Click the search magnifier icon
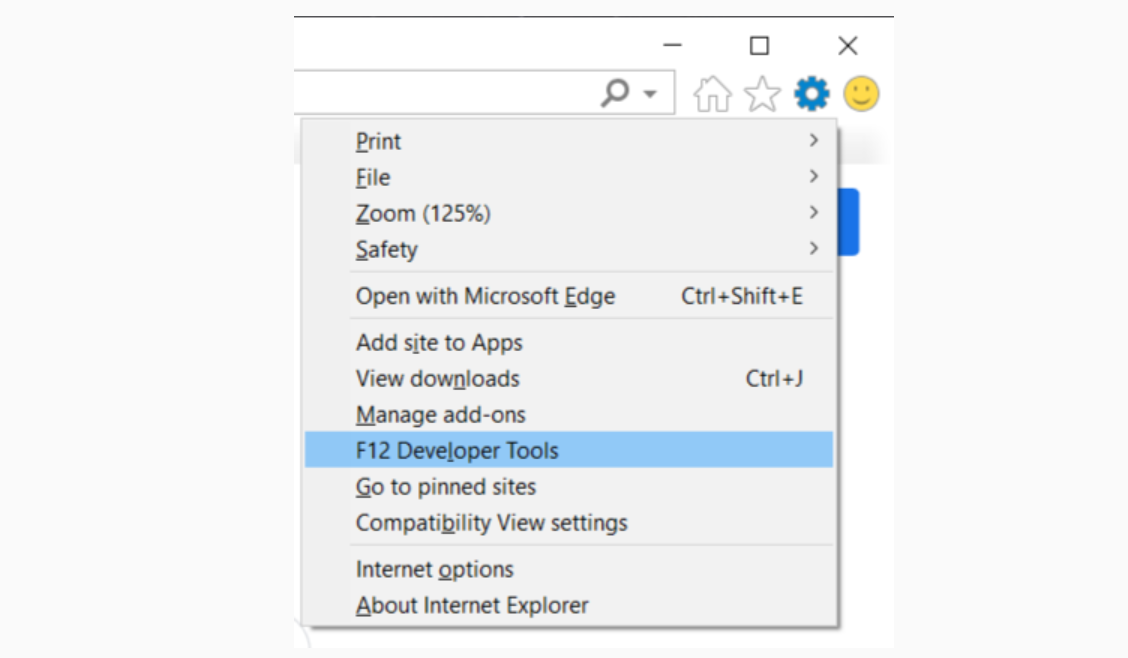This screenshot has width=1128, height=658. (x=615, y=94)
